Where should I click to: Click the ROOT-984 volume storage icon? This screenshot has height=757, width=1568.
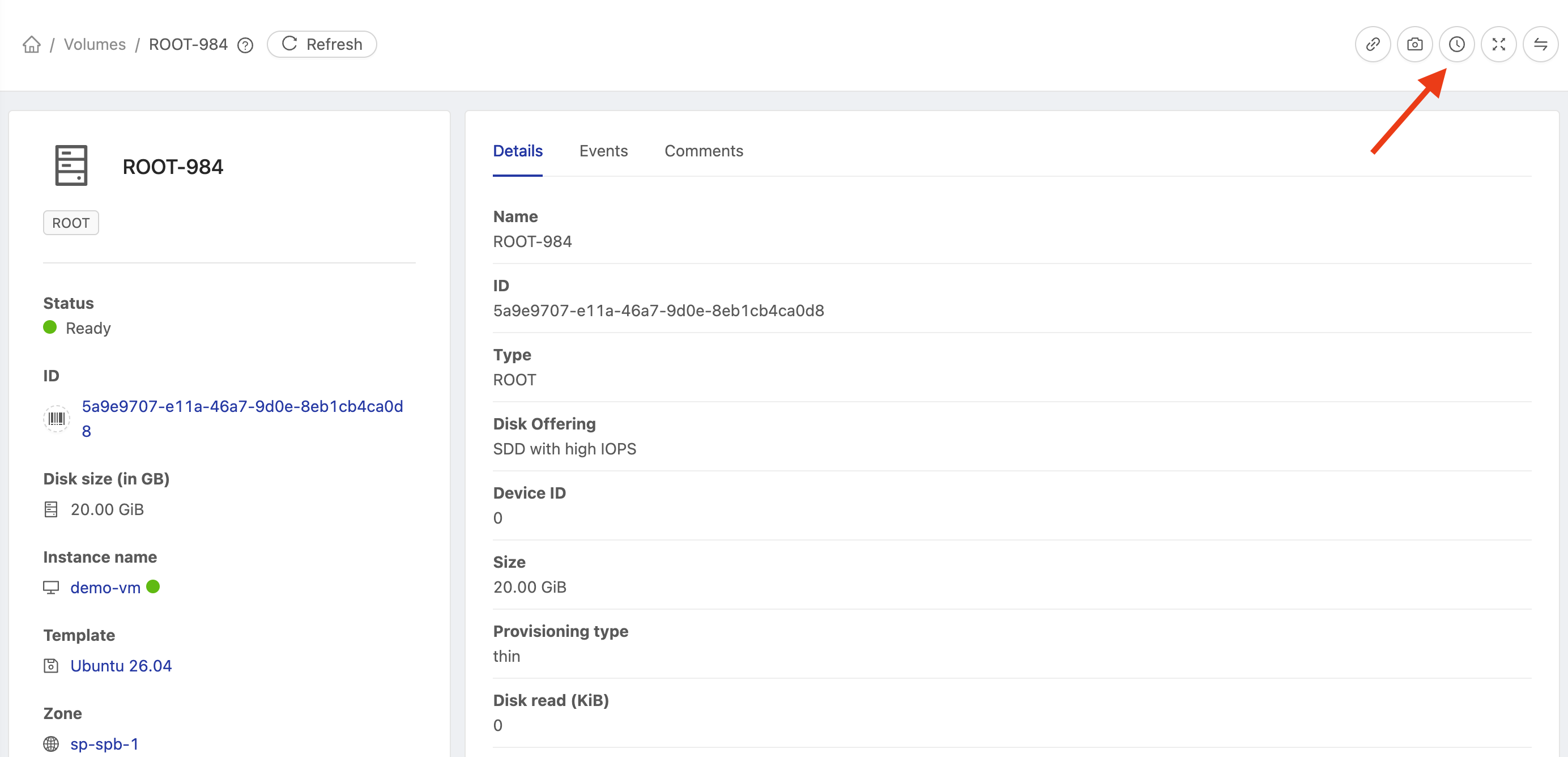pos(71,165)
